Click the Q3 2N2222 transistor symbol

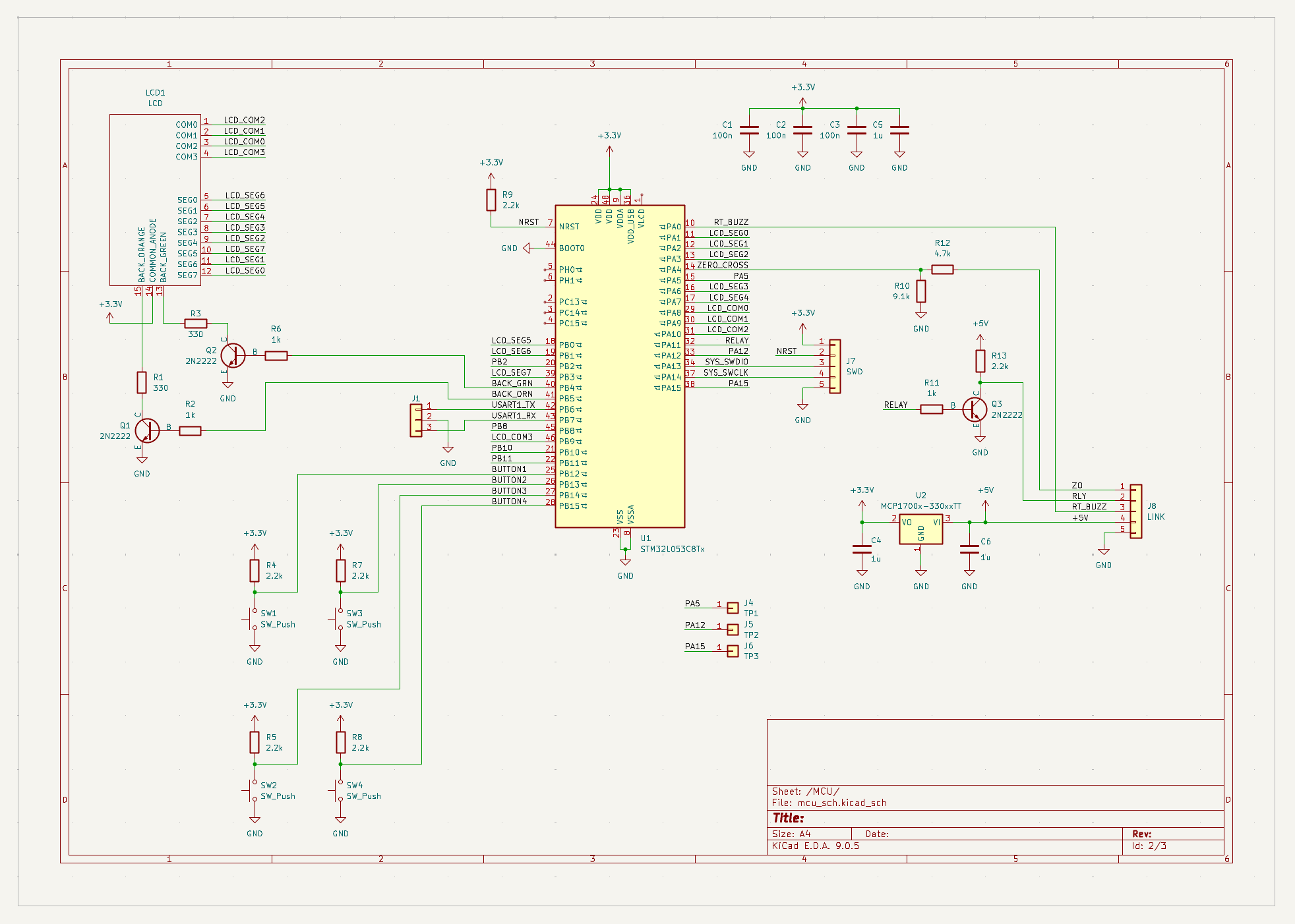click(974, 409)
